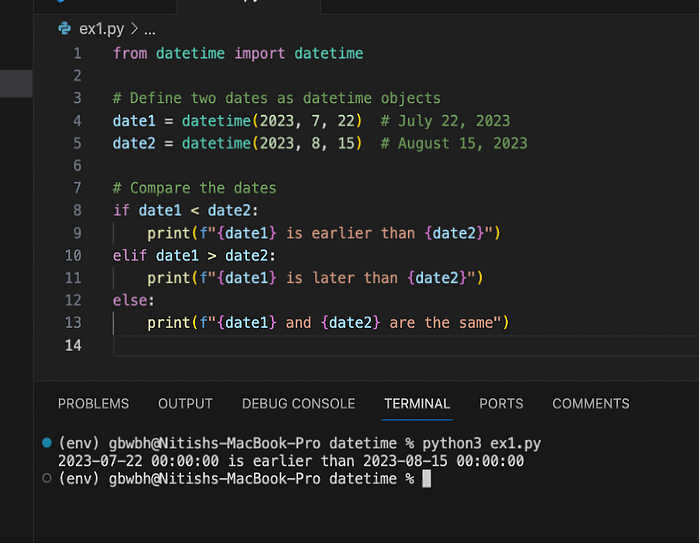
Task: Click the blue command status dot in terminal
Action: click(x=47, y=443)
